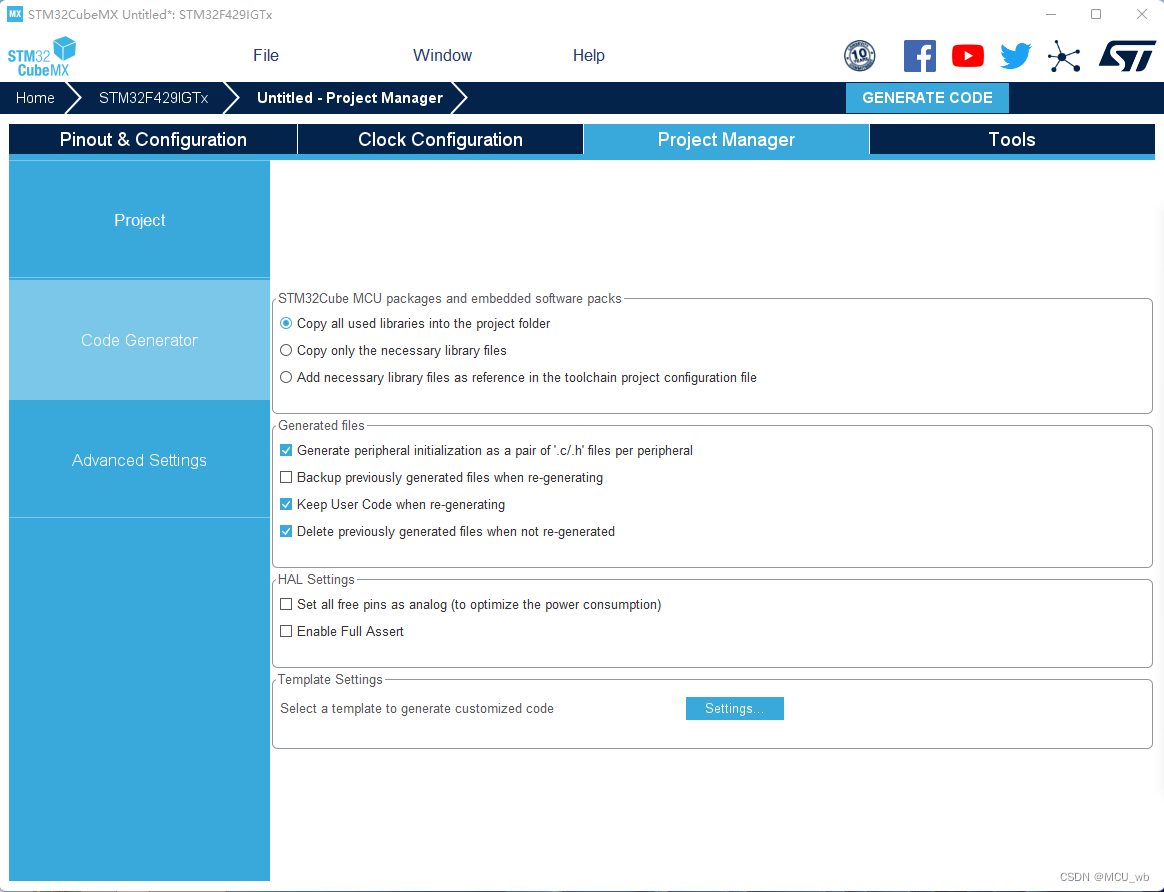Switch to the Pinout & Configuration tab
The image size is (1164, 892).
tap(153, 140)
